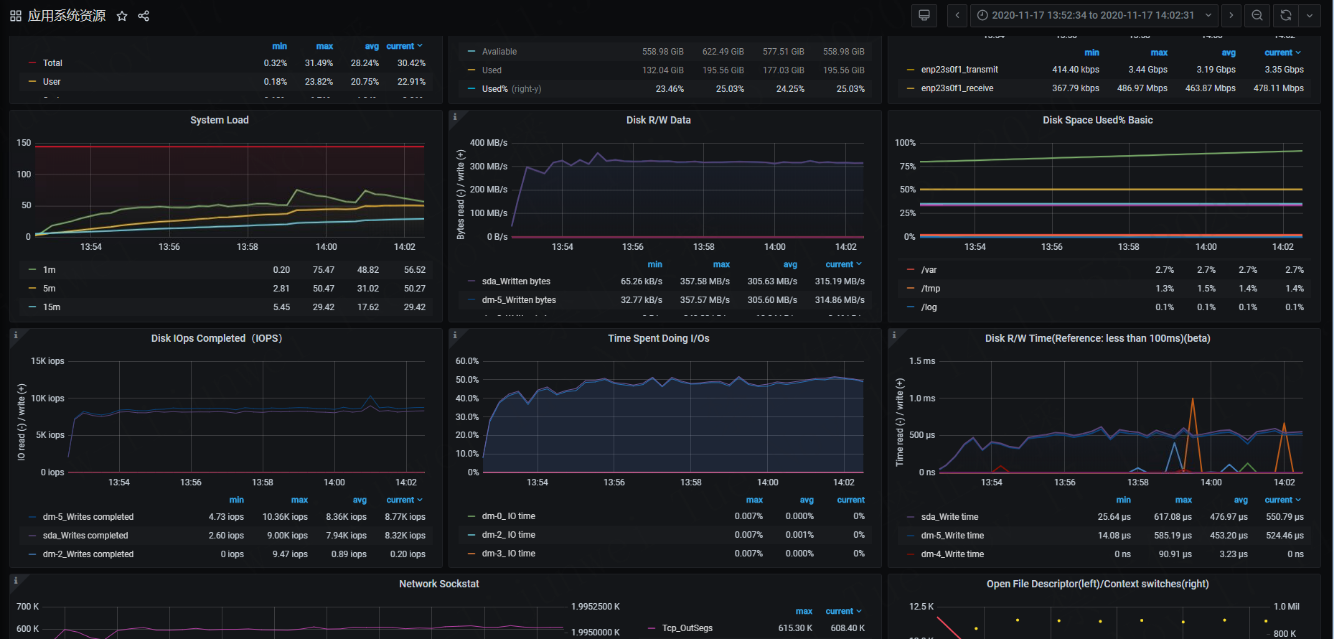The width and height of the screenshot is (1335, 639).
Task: Zoom out the time range
Action: pyautogui.click(x=1257, y=15)
